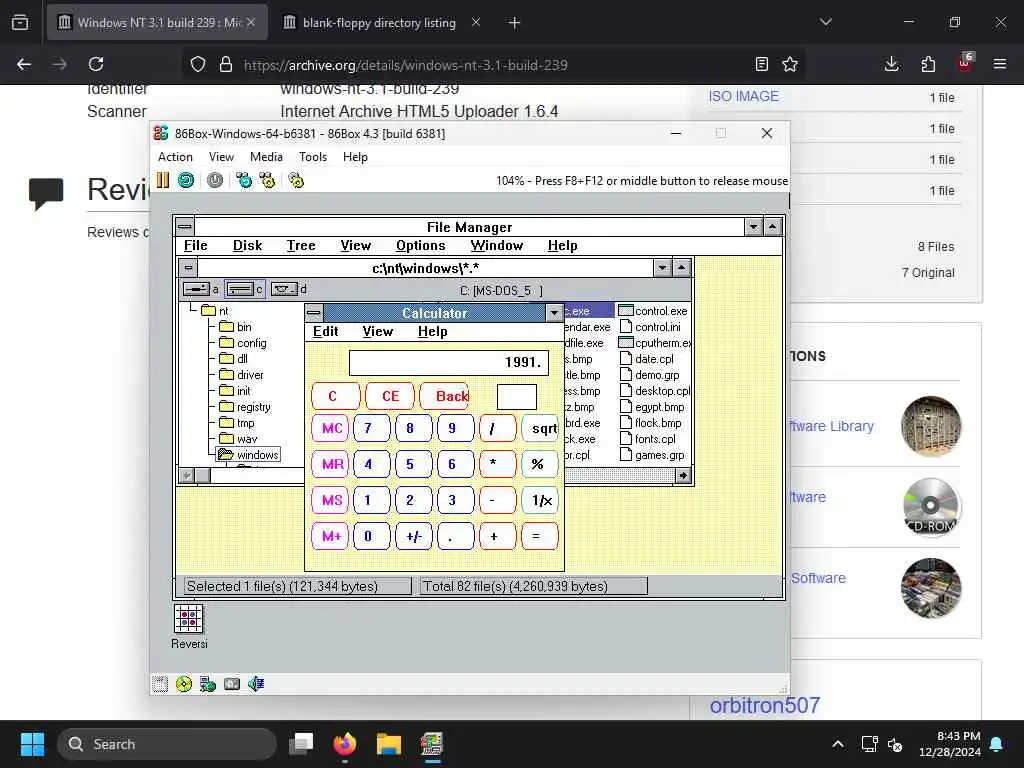Select drive c in File Manager
This screenshot has height=768, width=1024.
246,289
